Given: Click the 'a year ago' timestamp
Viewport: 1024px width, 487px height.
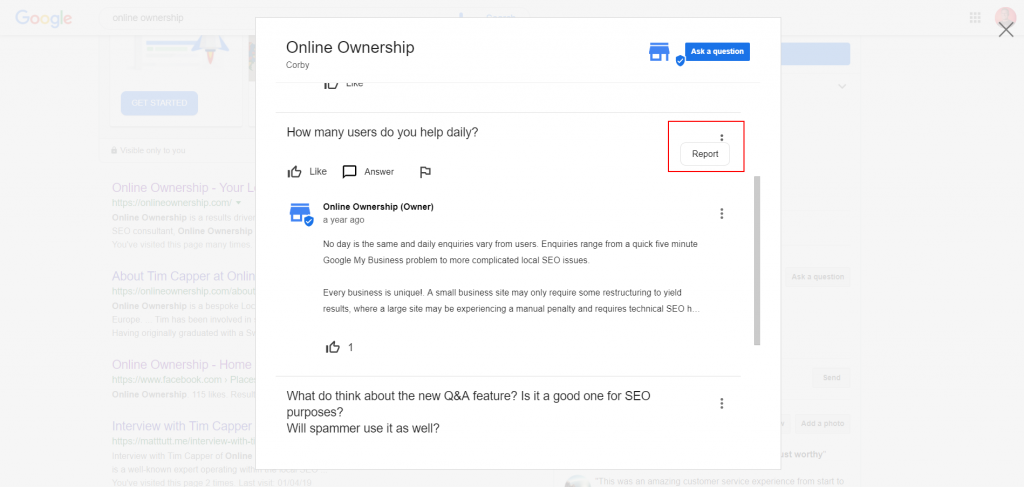Looking at the screenshot, I should tap(344, 220).
